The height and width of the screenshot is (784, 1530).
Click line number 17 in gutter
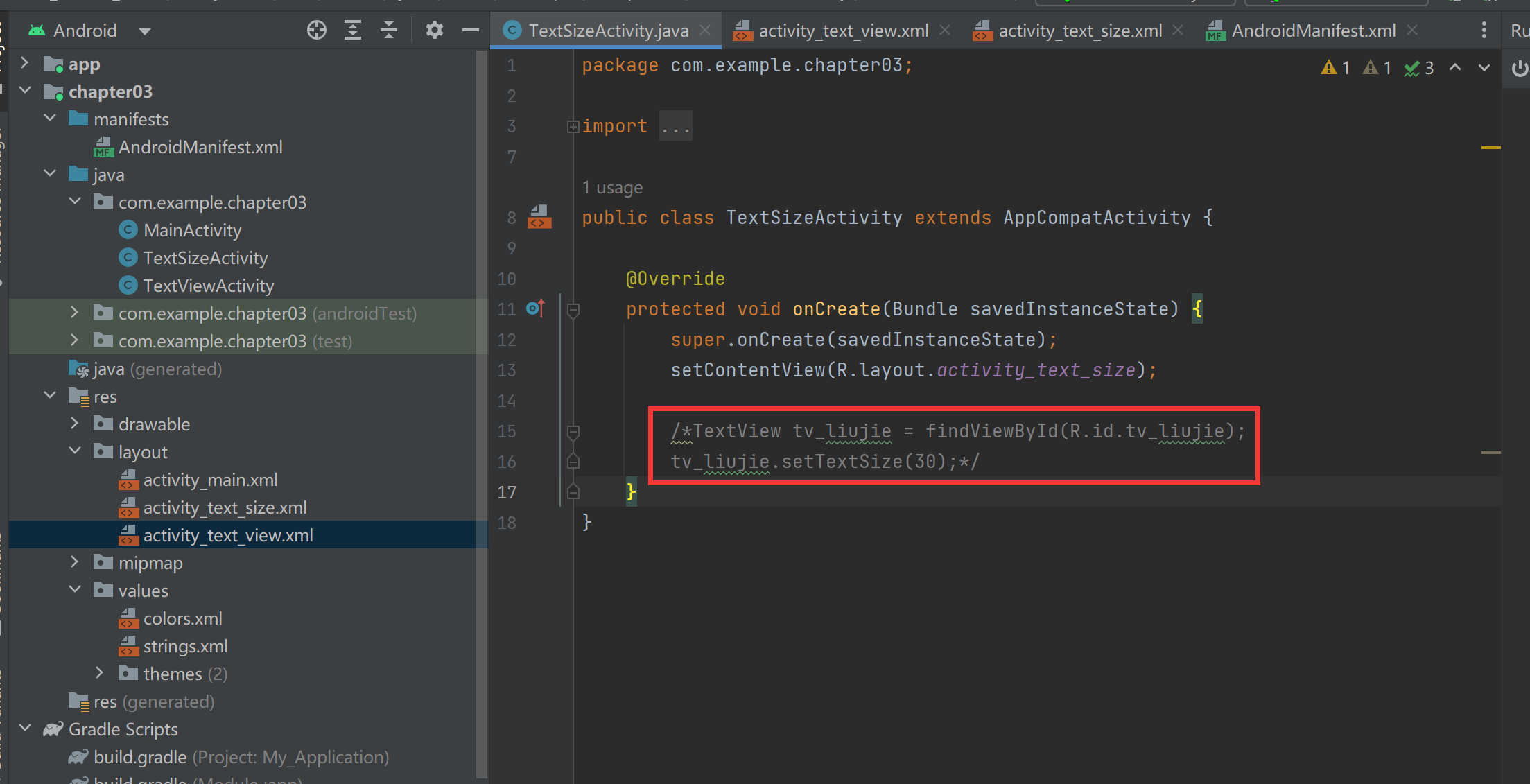pos(507,492)
